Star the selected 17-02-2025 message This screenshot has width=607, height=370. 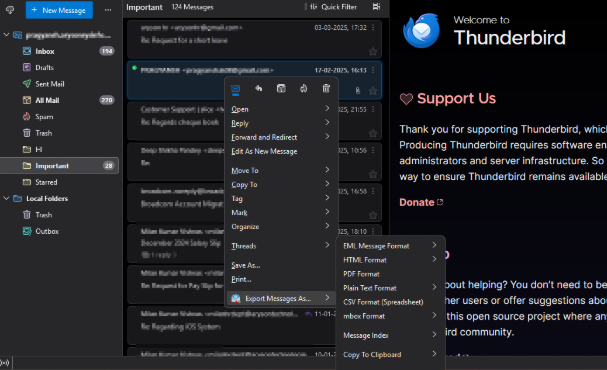[x=373, y=91]
